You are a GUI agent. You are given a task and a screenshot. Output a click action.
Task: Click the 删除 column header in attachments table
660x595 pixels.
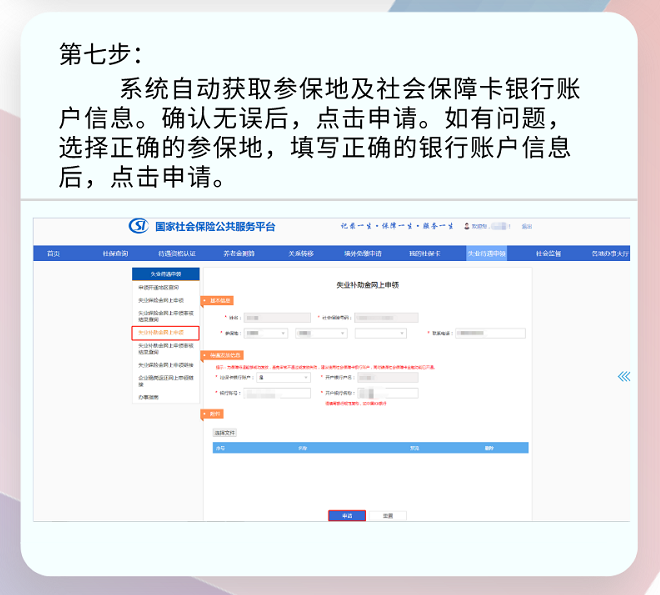(489, 448)
